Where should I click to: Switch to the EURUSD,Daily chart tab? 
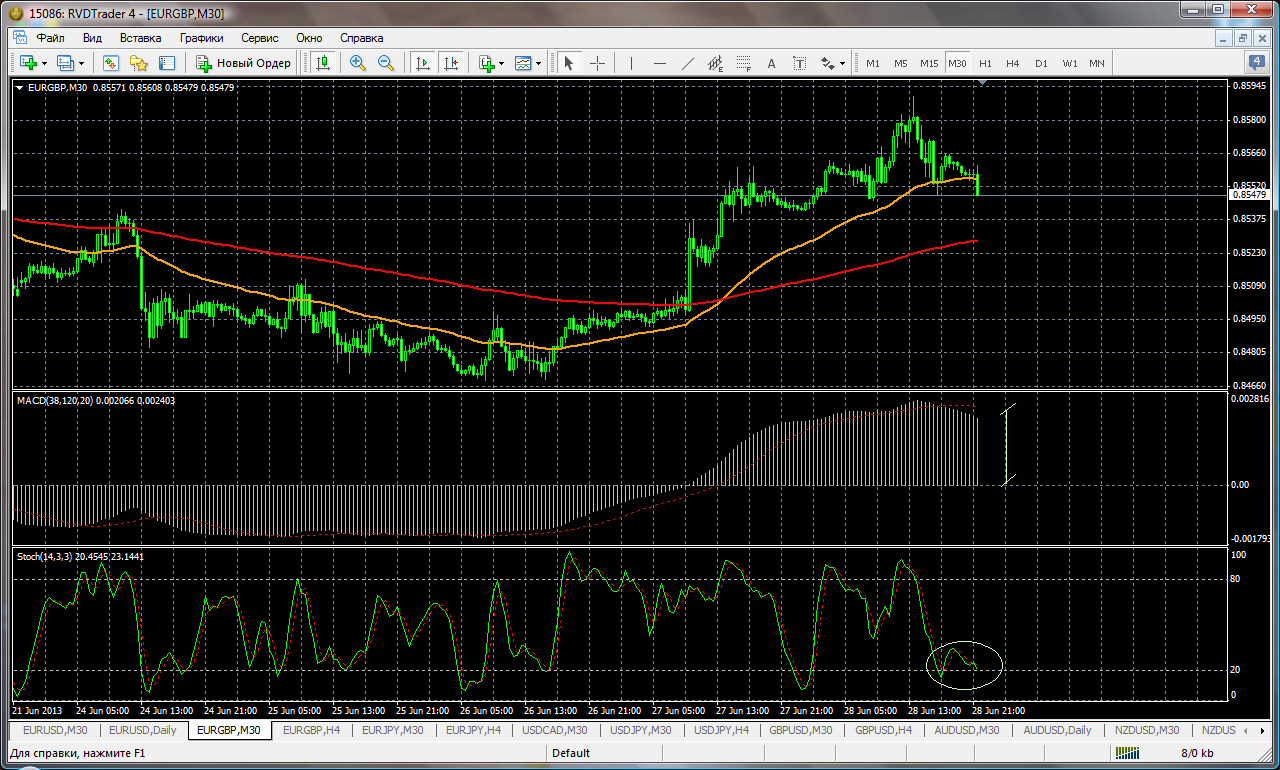click(142, 730)
